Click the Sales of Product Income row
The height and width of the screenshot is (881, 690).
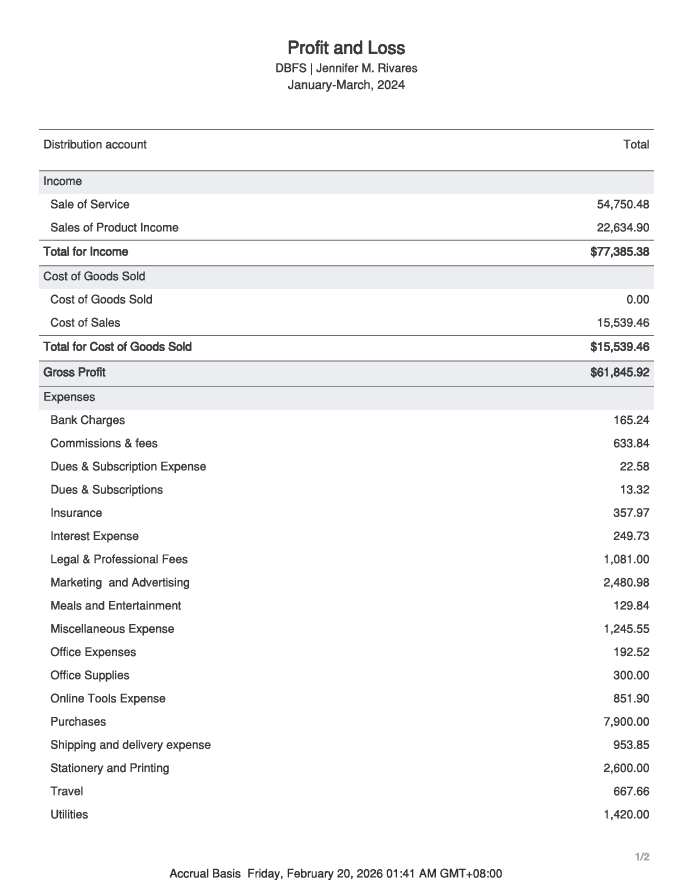(x=346, y=228)
